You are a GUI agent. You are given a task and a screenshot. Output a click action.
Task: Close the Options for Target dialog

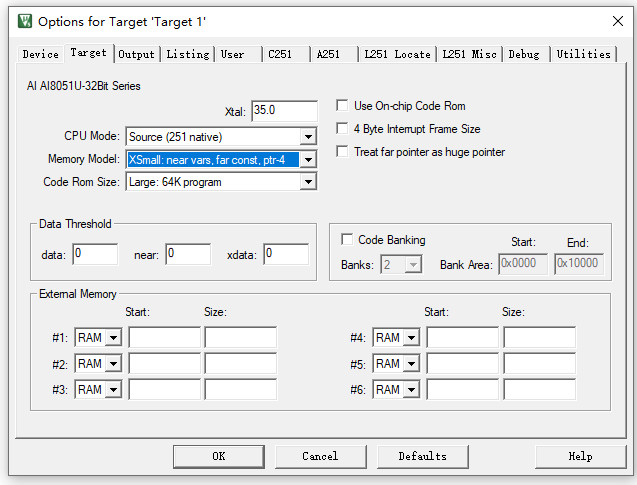pos(618,21)
